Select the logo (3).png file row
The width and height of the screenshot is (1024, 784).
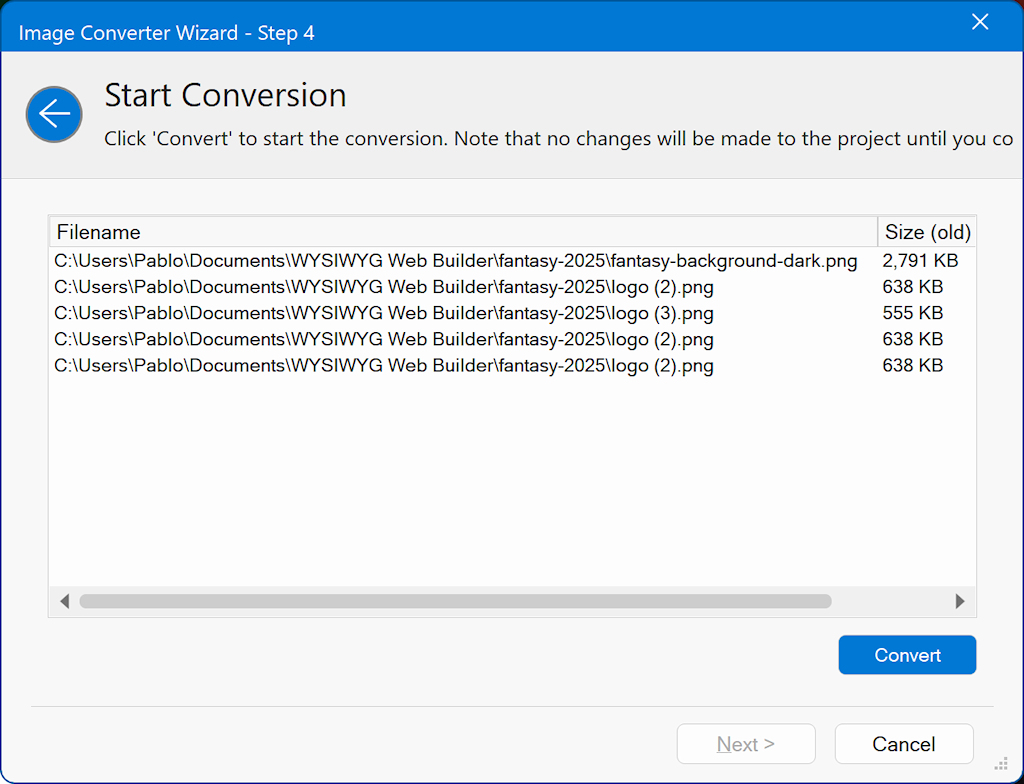point(383,313)
